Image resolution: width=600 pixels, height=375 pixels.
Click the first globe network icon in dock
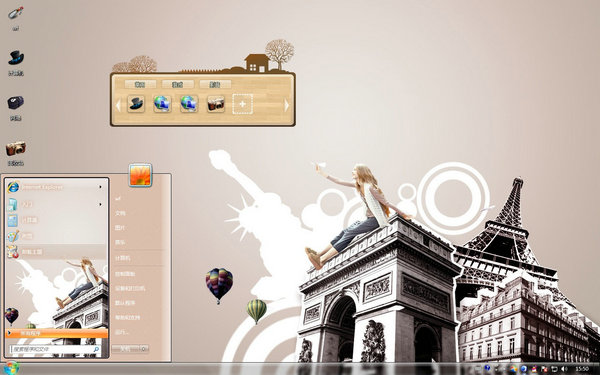[162, 104]
